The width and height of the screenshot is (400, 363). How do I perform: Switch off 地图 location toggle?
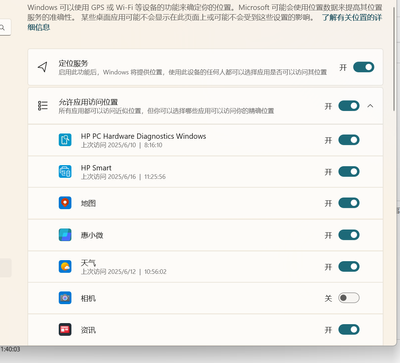(x=349, y=203)
